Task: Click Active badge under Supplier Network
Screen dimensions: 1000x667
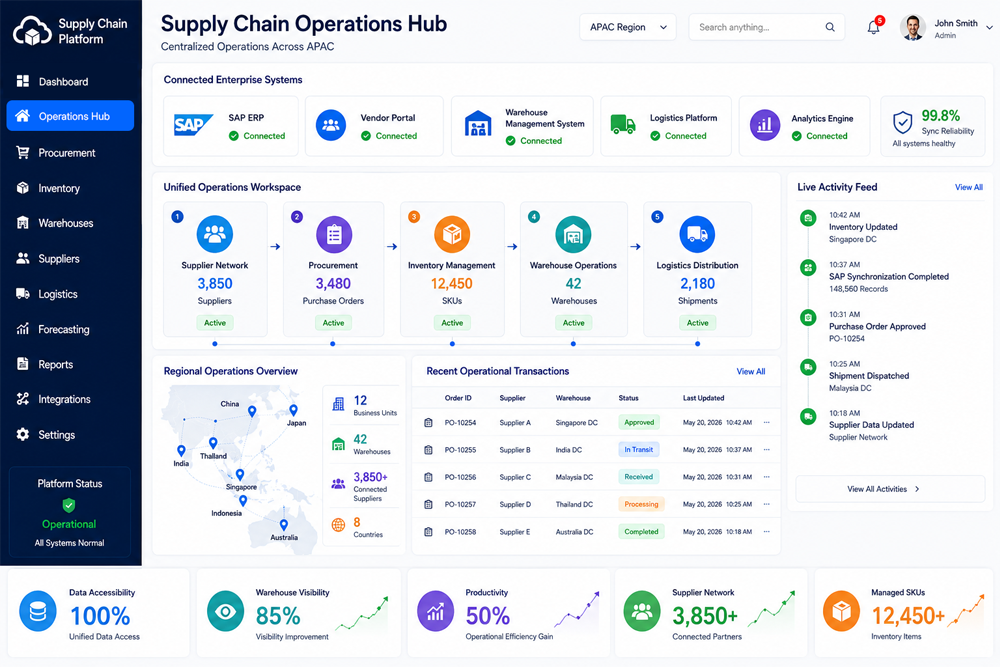Action: tap(215, 323)
